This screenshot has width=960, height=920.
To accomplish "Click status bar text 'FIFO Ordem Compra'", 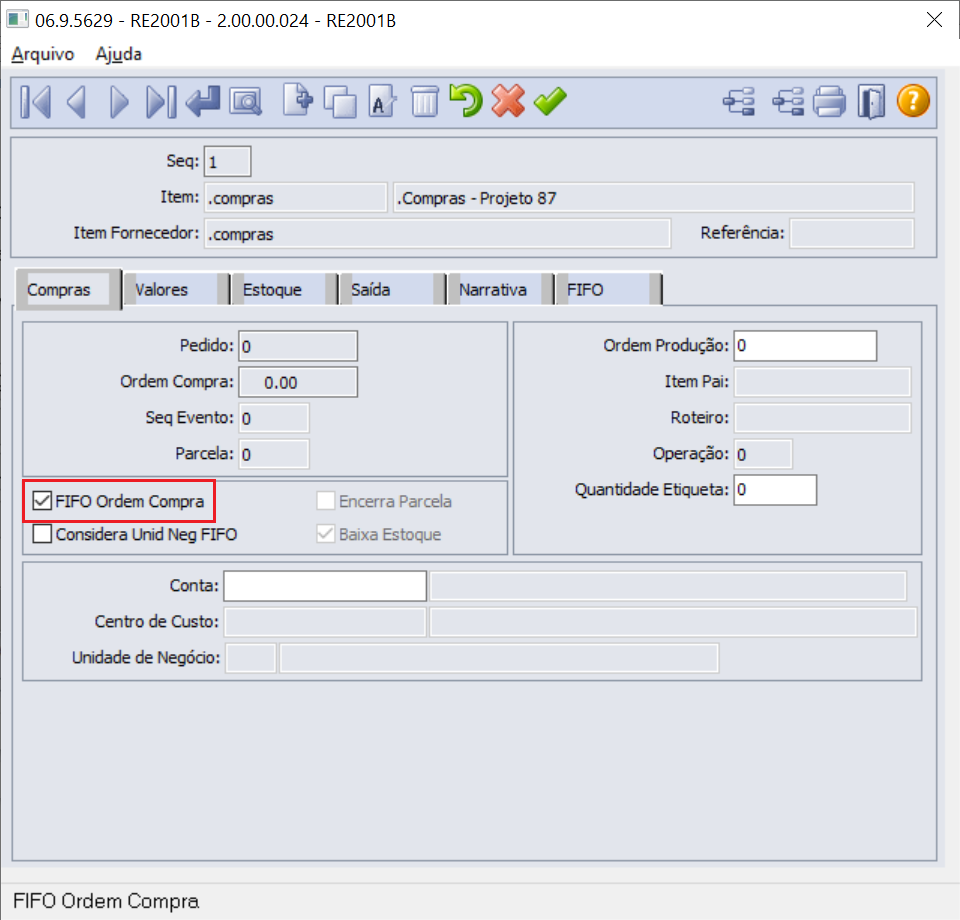I will point(106,901).
